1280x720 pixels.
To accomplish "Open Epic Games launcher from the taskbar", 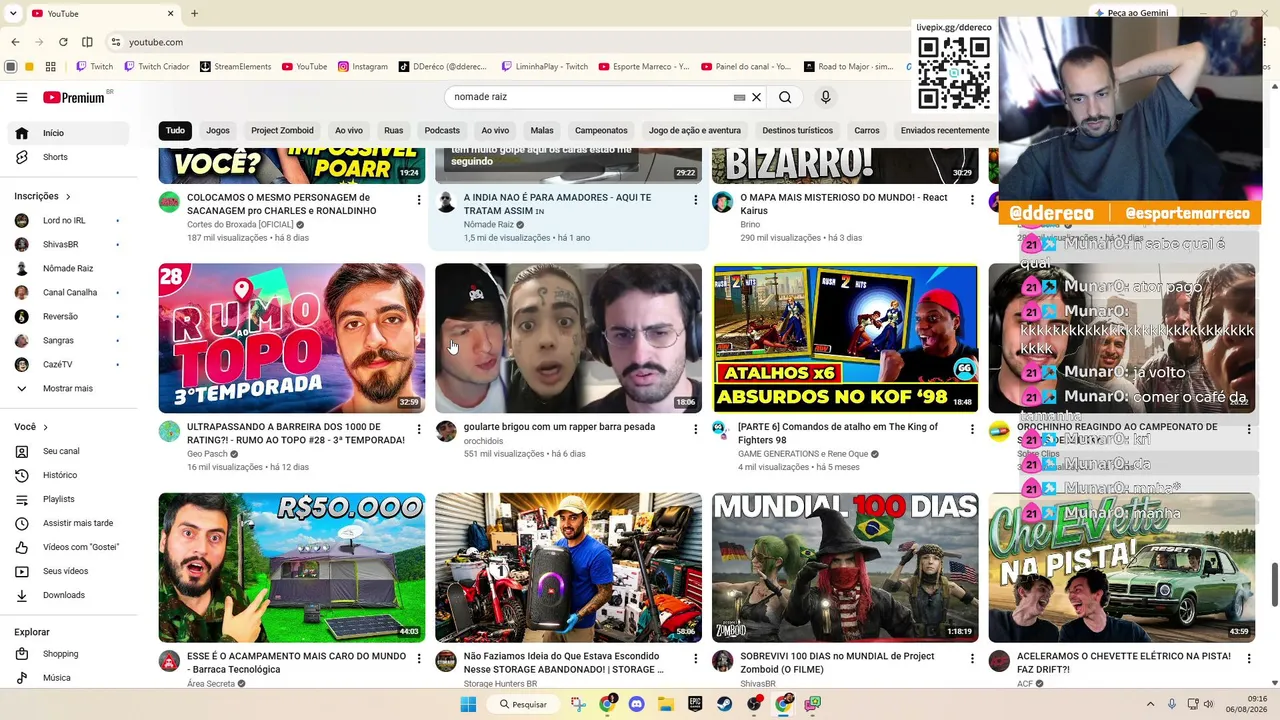I will 695,704.
